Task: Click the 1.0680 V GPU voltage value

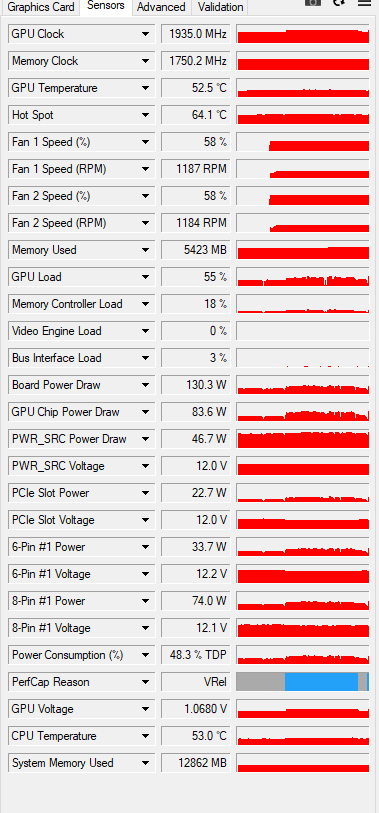Action: (195, 709)
